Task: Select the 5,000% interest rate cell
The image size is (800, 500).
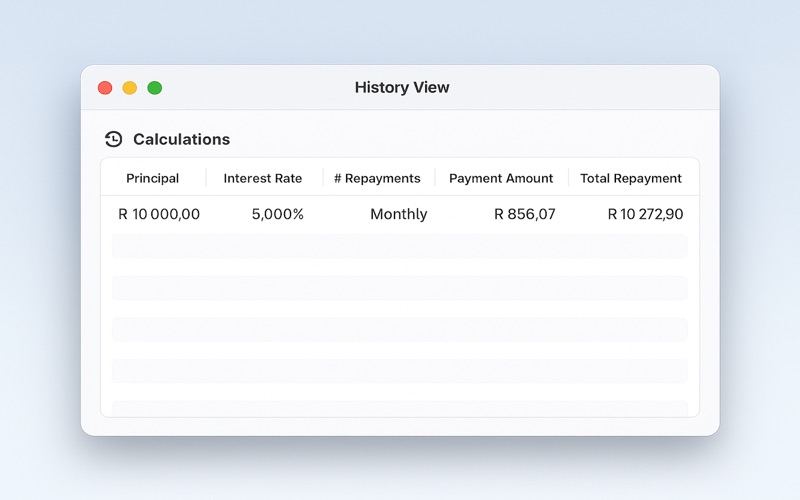Action: pyautogui.click(x=278, y=214)
